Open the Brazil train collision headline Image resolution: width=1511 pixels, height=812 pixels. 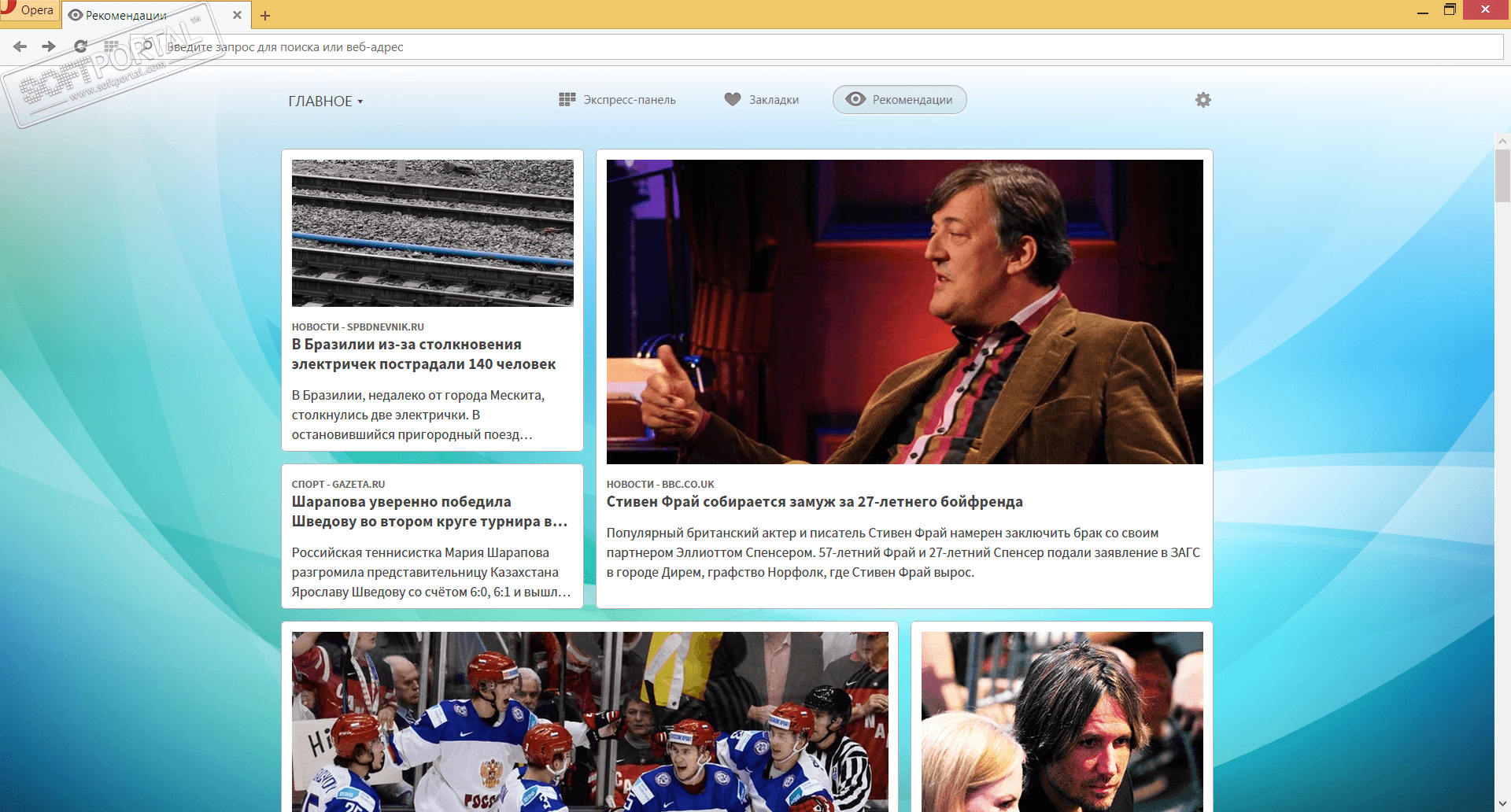click(423, 354)
